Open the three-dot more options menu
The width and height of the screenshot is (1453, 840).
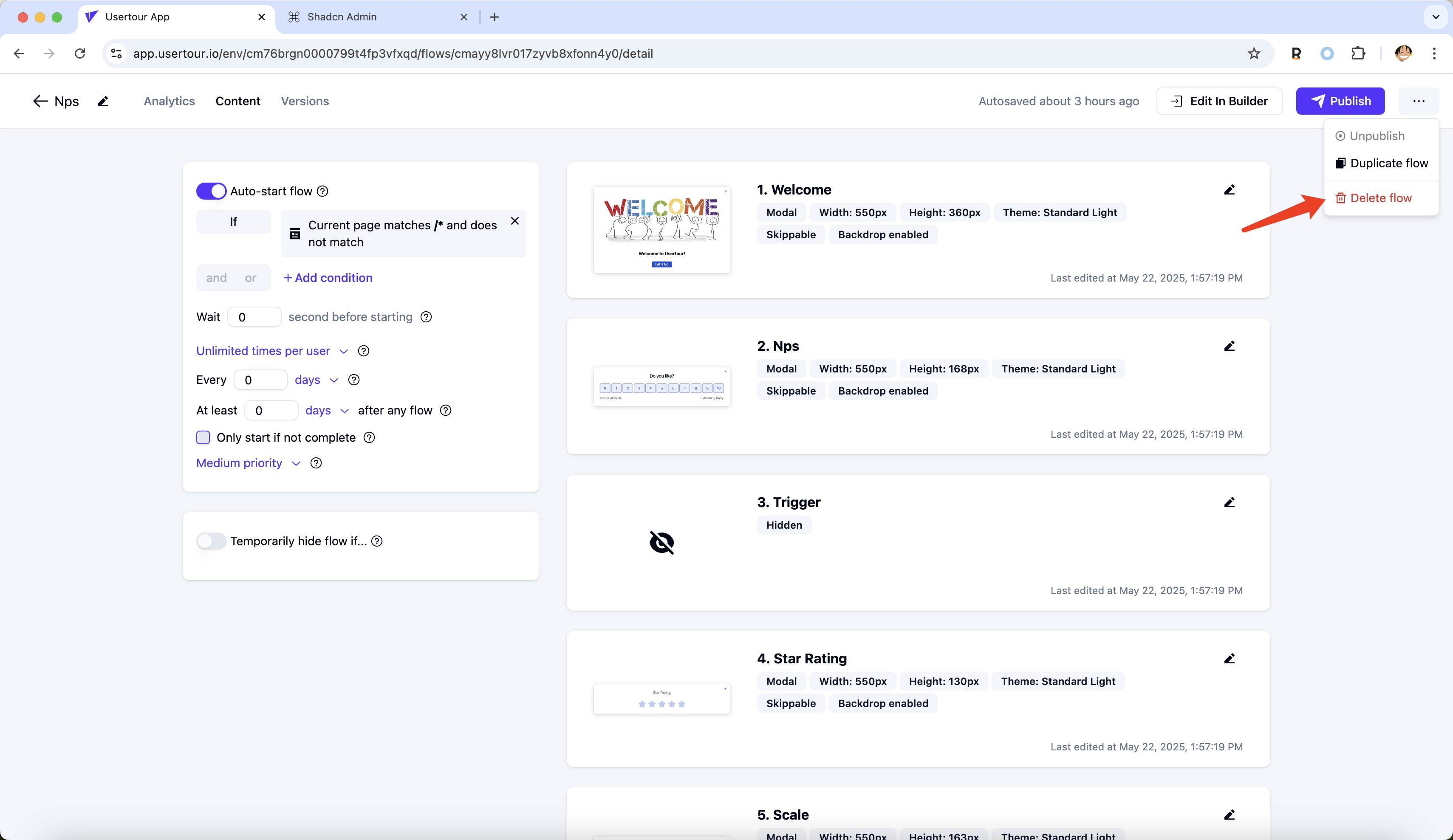pos(1419,101)
